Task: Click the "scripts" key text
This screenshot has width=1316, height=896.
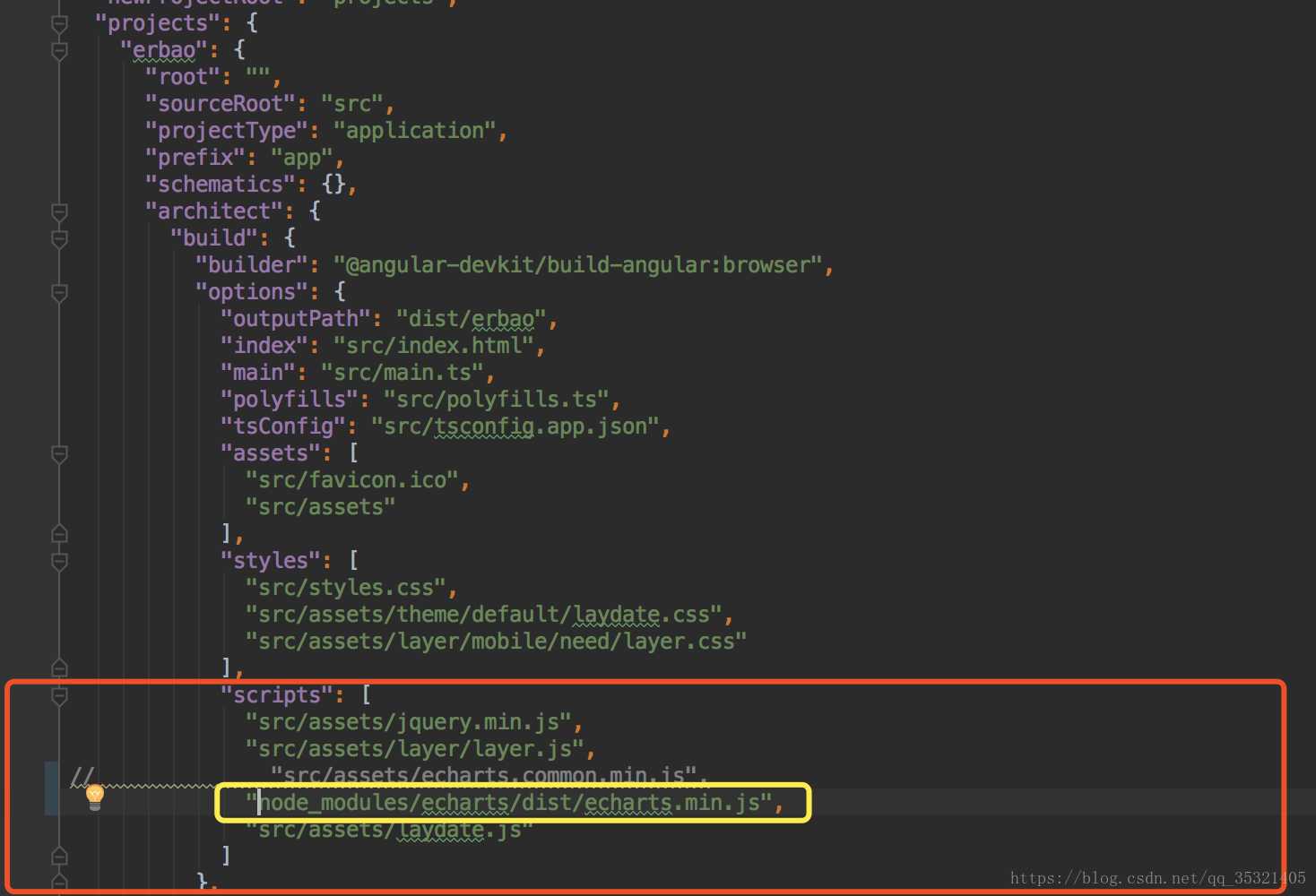Action: click(x=276, y=695)
